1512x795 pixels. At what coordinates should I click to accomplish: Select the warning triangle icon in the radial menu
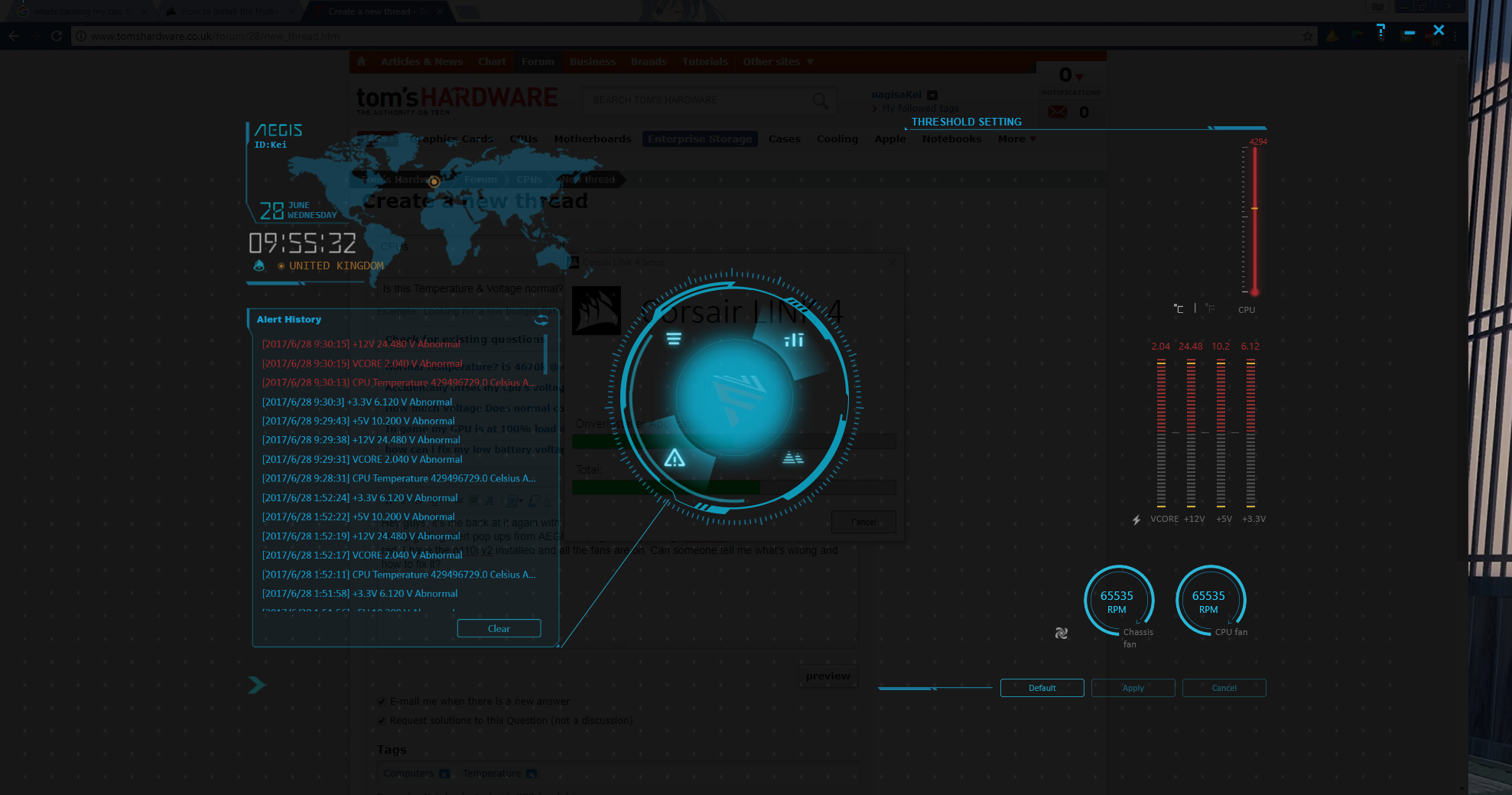[675, 458]
